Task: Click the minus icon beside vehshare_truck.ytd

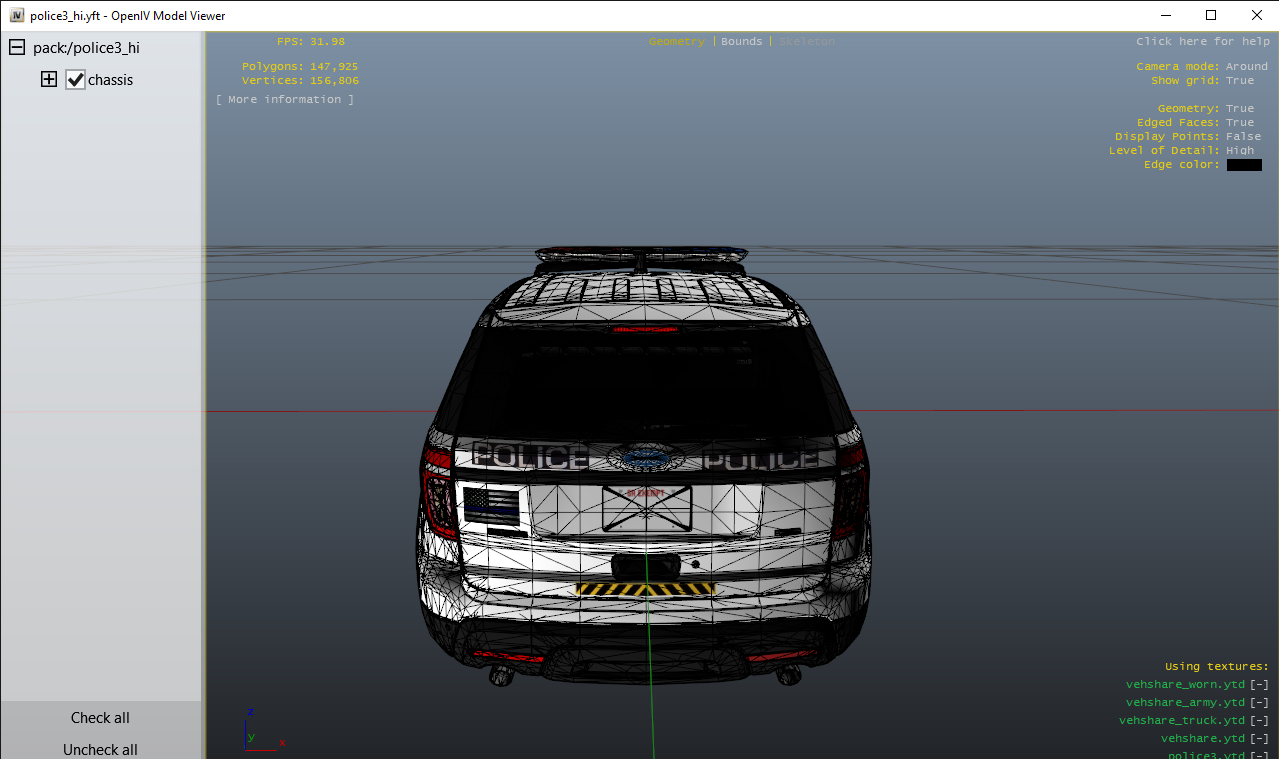Action: pyautogui.click(x=1259, y=721)
